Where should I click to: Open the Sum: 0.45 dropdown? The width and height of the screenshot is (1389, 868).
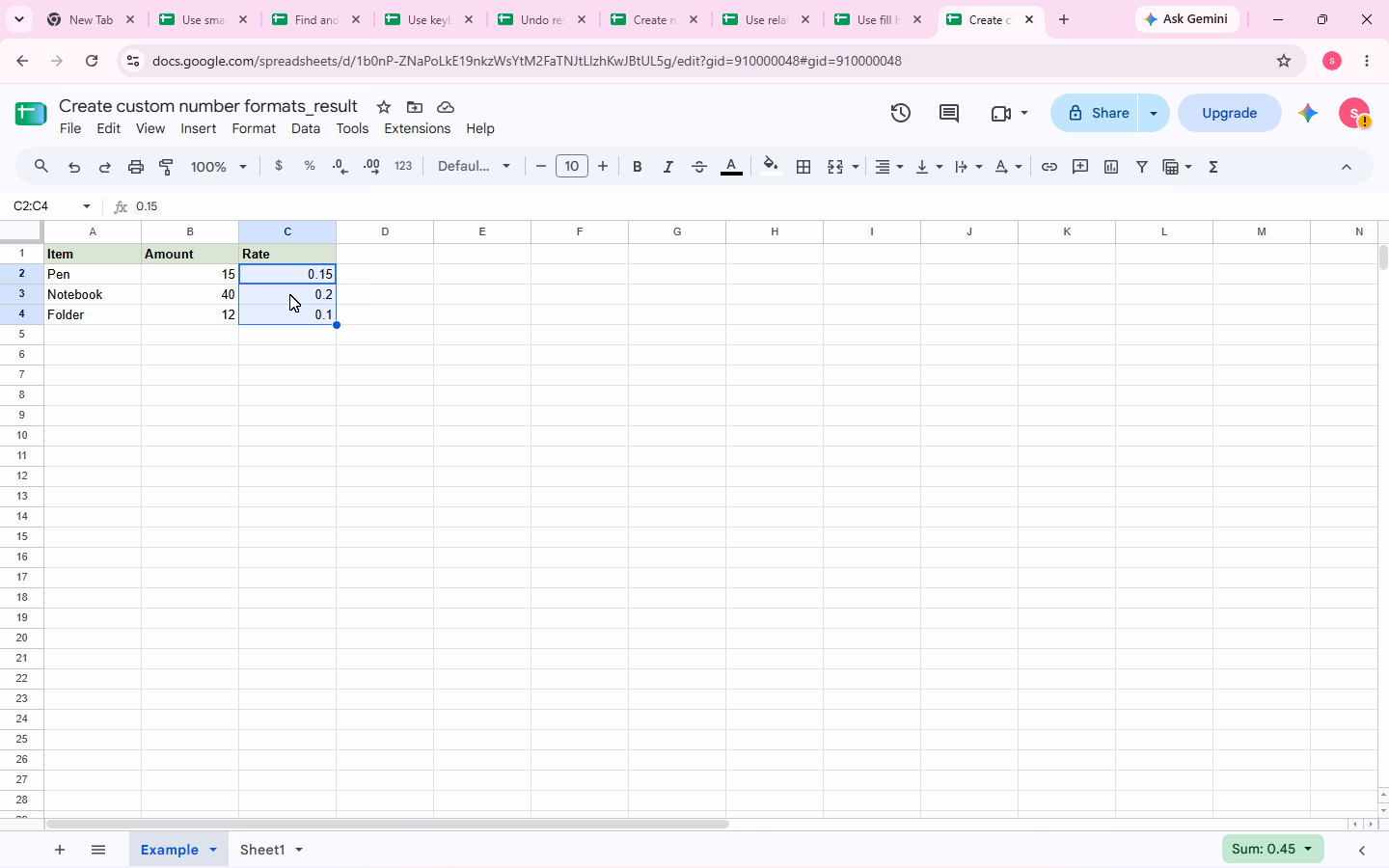(x=1272, y=849)
